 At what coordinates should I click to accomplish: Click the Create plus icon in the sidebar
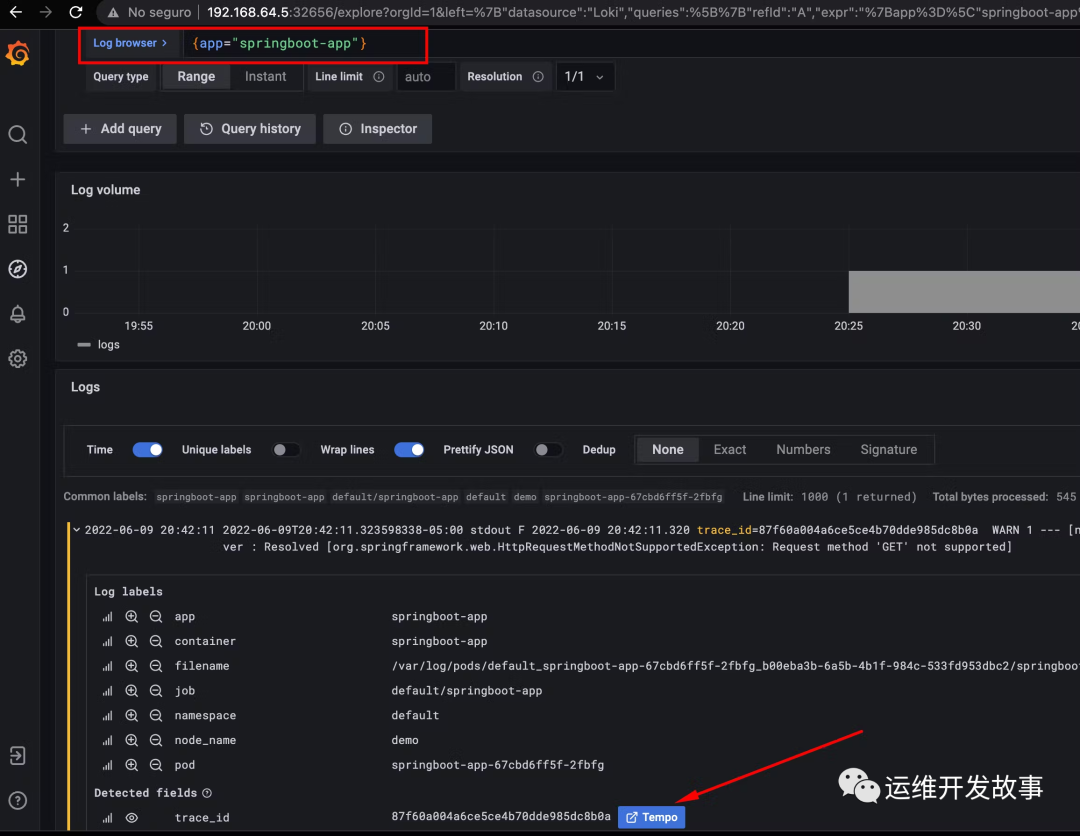click(x=18, y=179)
